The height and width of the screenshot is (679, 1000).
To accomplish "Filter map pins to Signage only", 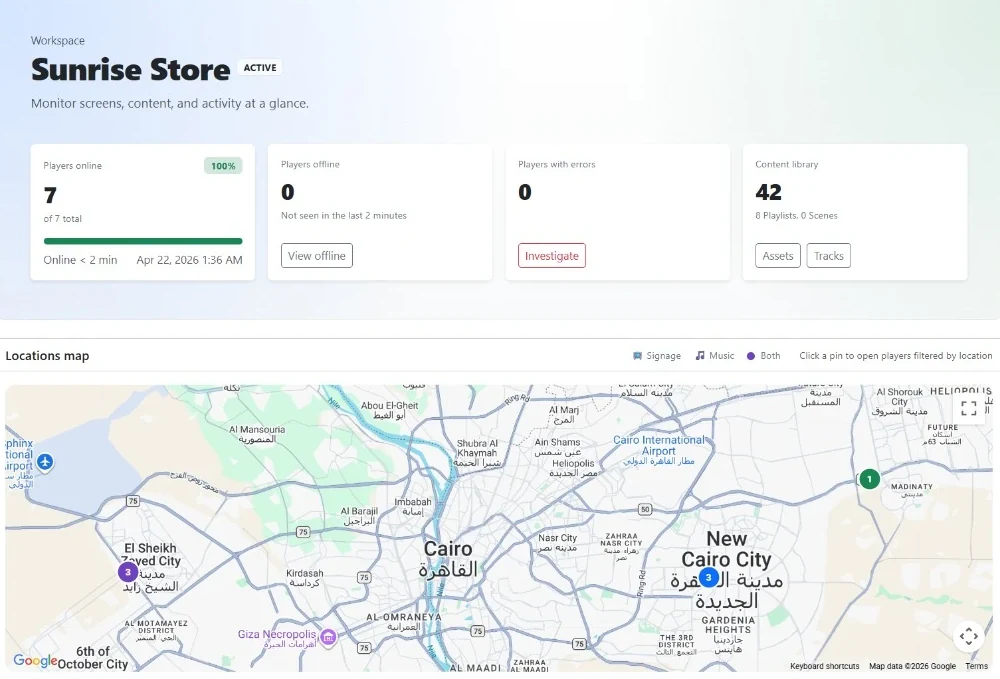I will point(657,355).
